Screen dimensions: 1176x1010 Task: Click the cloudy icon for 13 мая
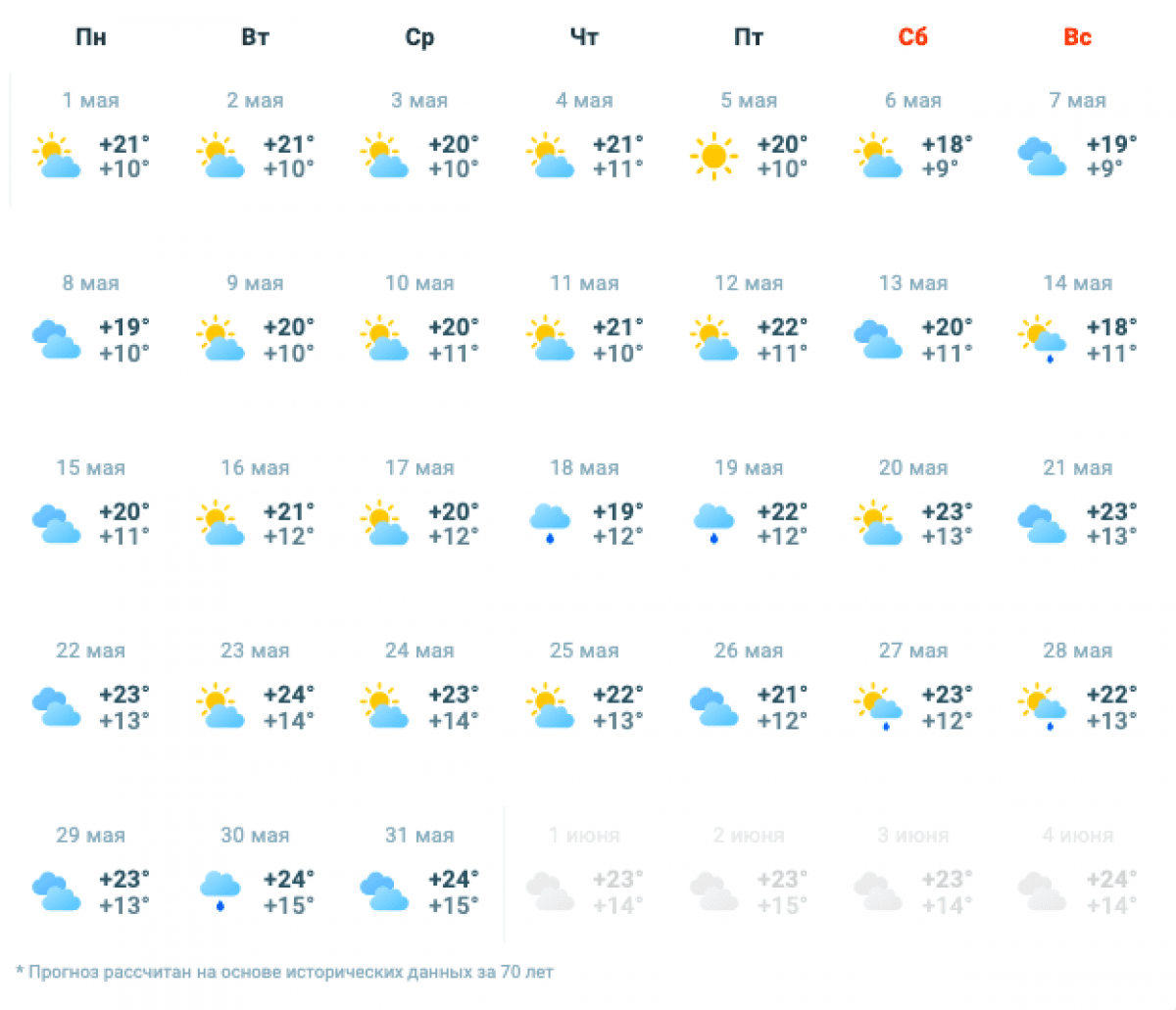click(878, 339)
